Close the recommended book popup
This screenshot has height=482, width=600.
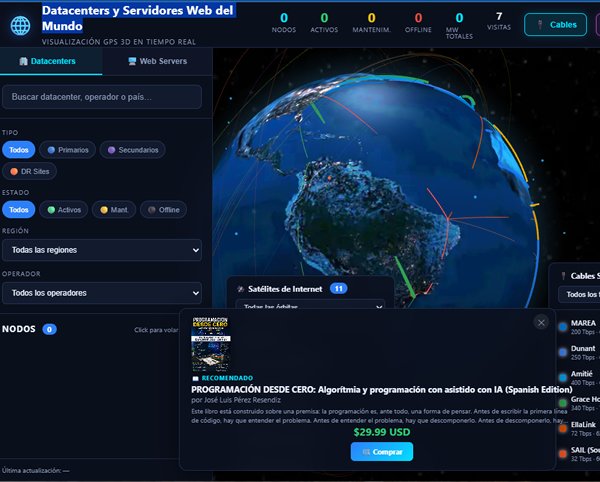(541, 322)
